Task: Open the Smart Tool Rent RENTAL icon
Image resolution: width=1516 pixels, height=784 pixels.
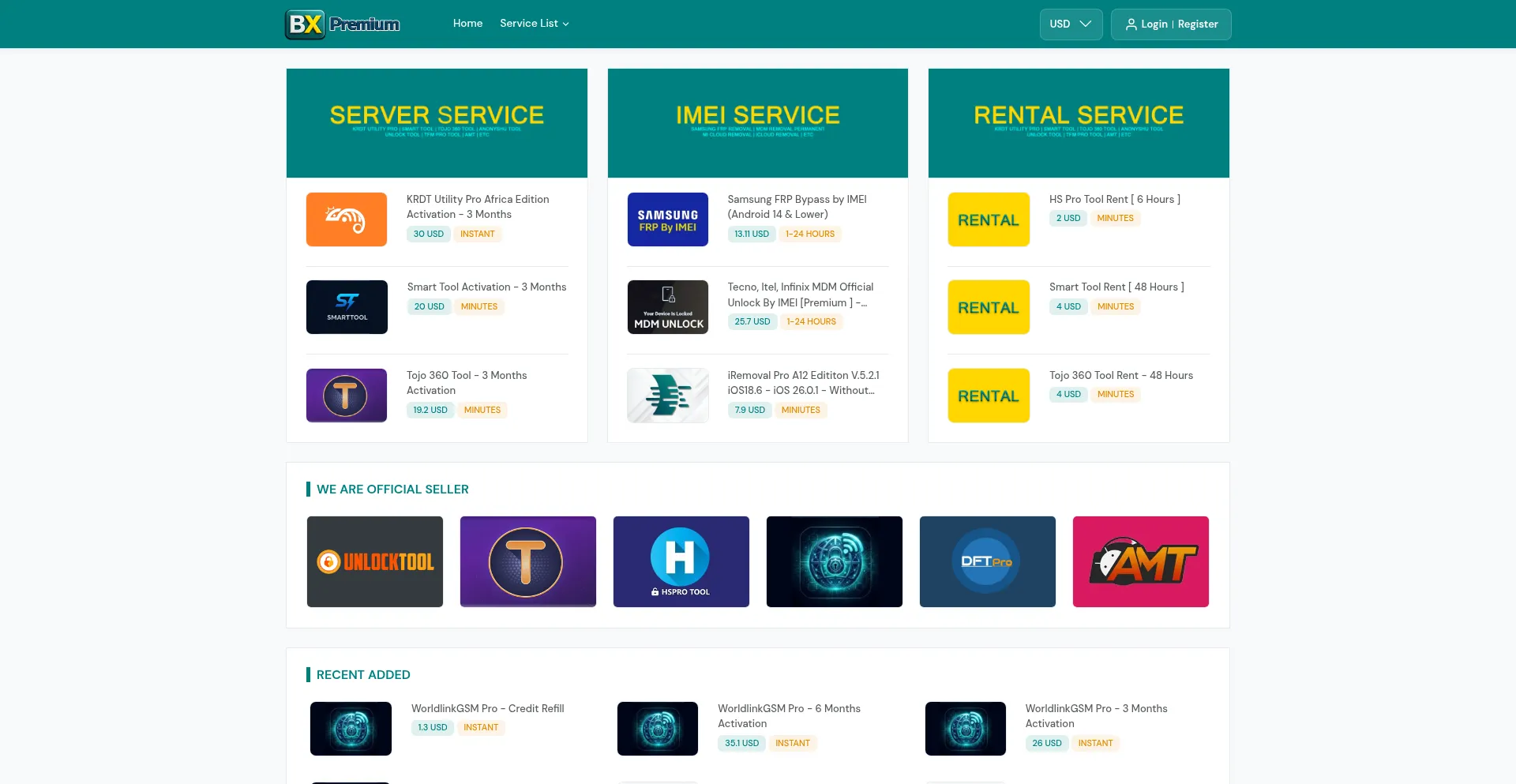Action: tap(989, 307)
